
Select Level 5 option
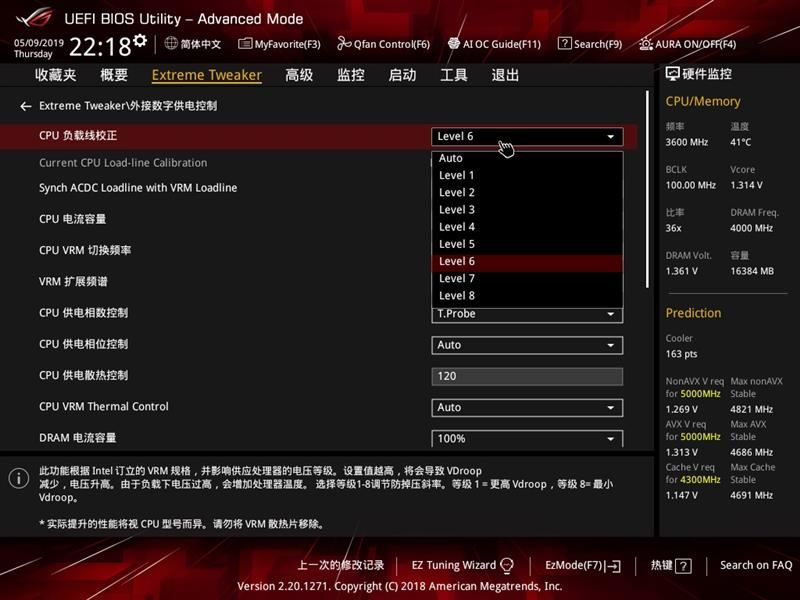point(527,244)
